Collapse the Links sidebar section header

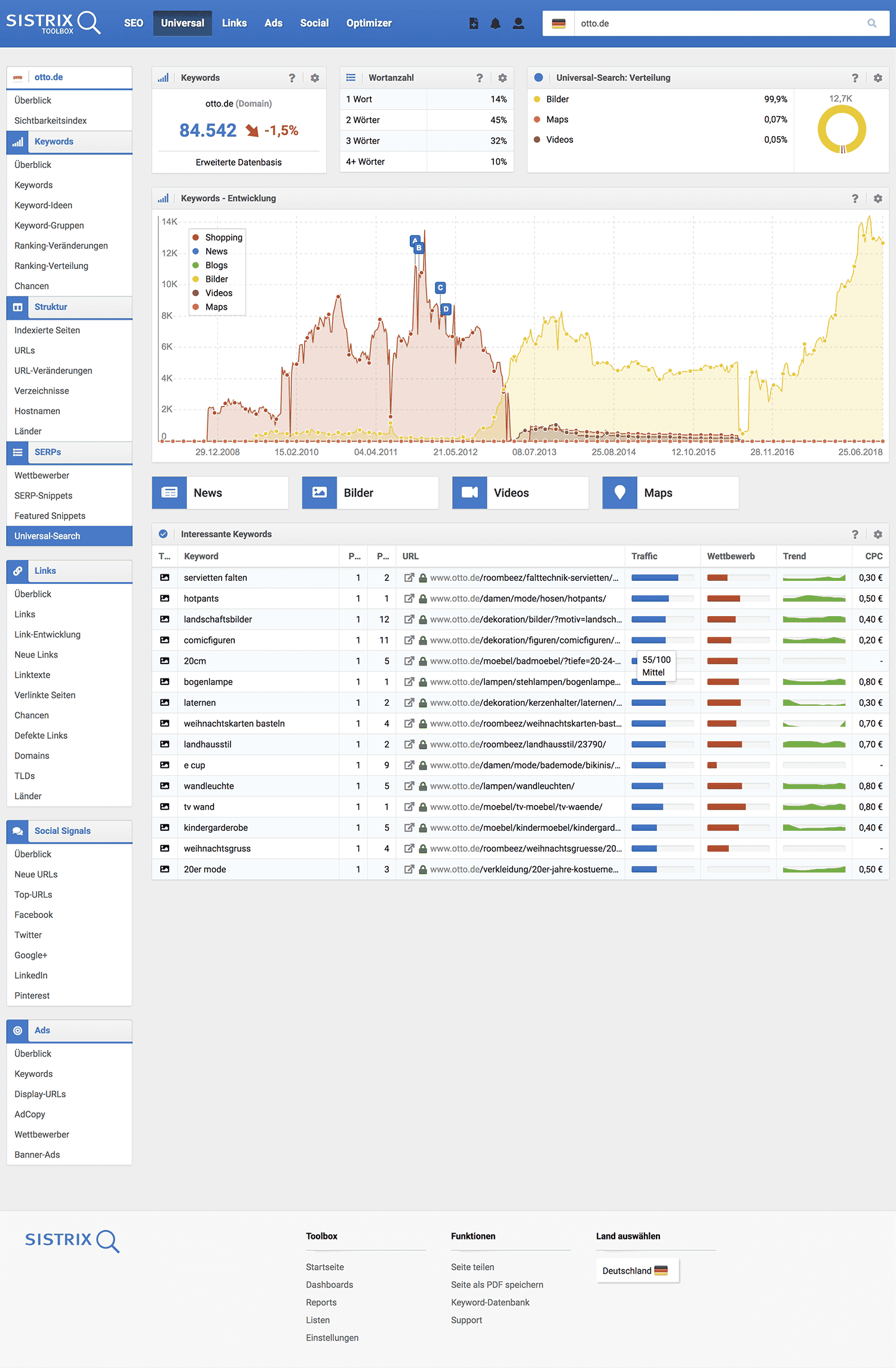click(69, 571)
